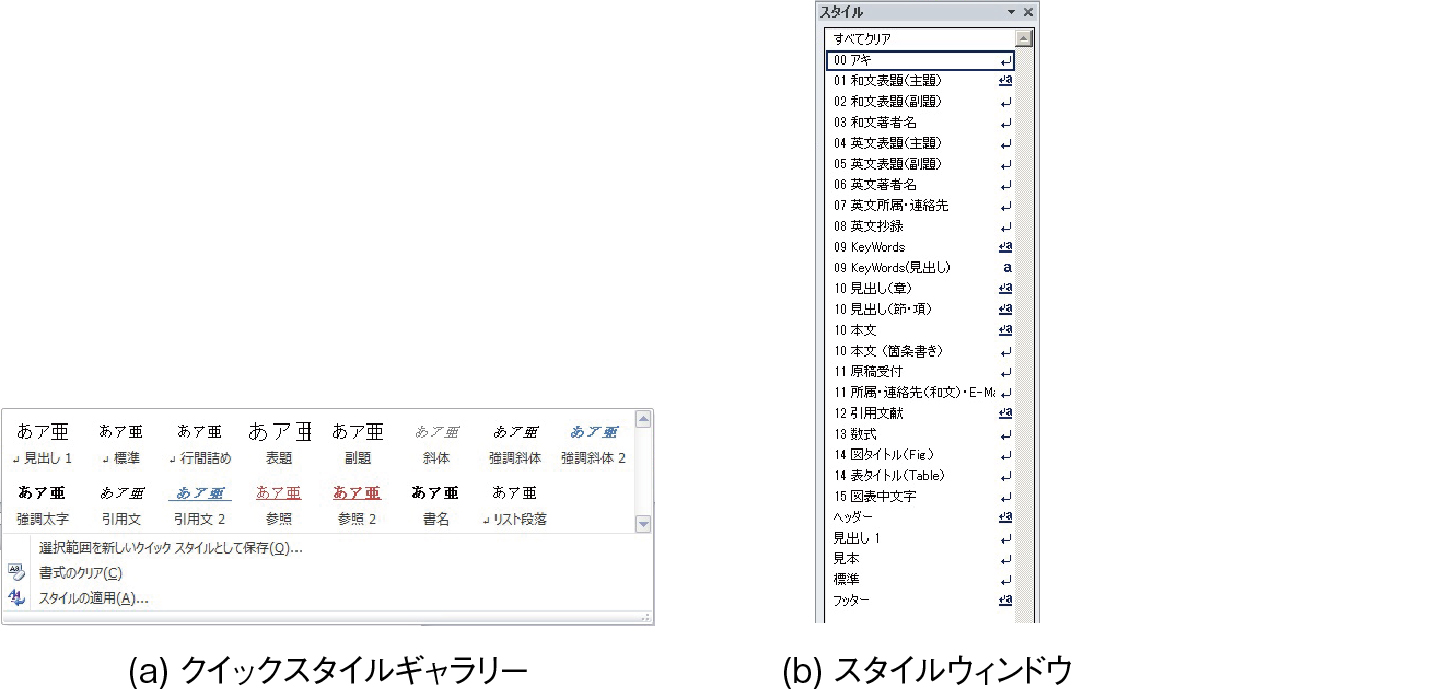Select the リスト段落 quick style
Screen dimensions: 1434x690
(x=514, y=505)
